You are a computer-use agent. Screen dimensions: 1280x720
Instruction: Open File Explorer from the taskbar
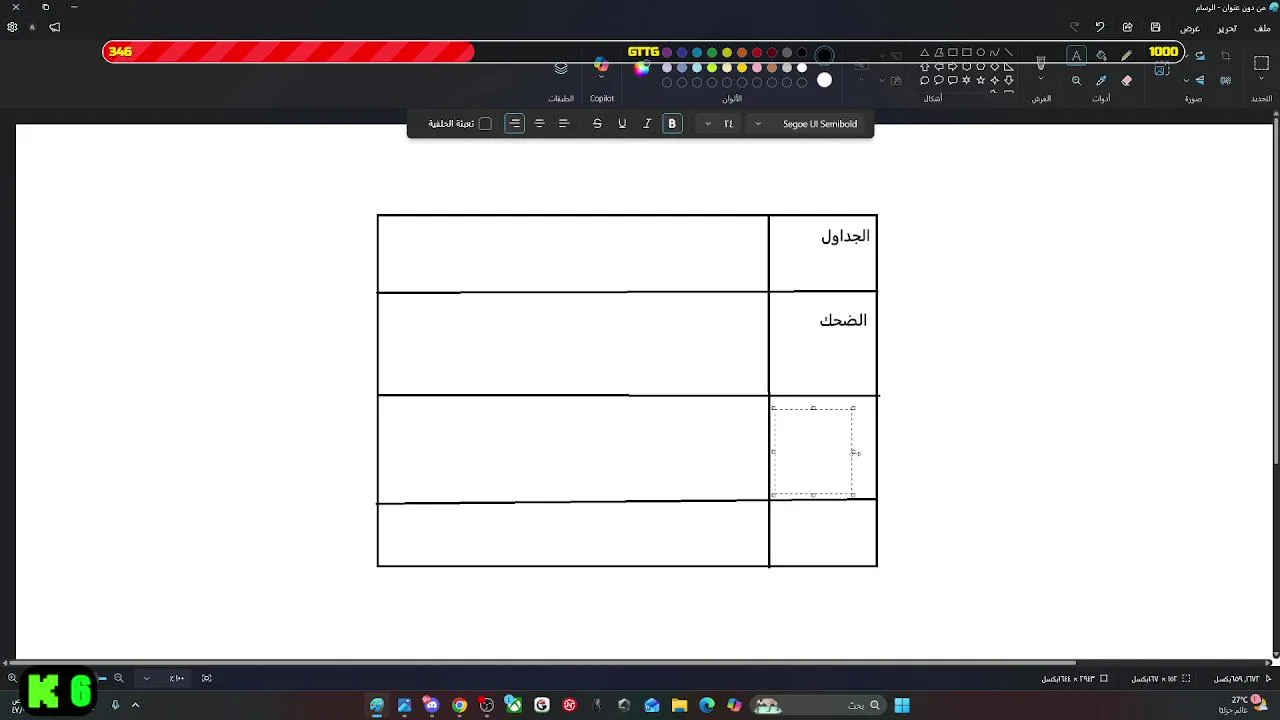(679, 705)
